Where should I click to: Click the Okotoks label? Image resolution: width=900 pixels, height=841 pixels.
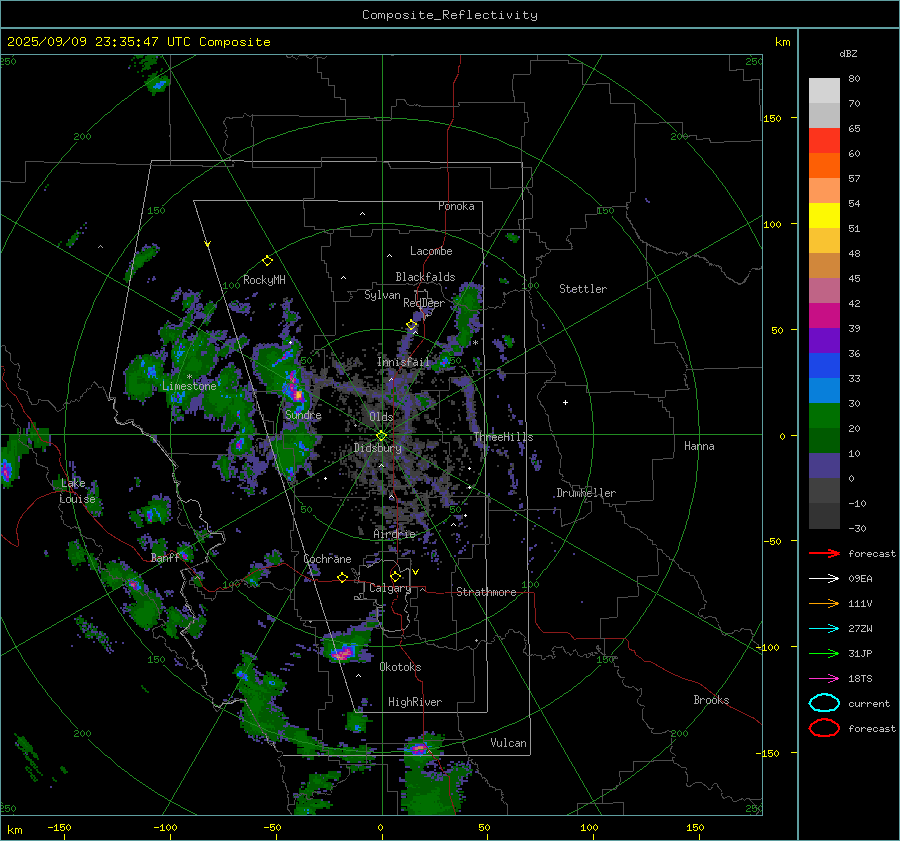400,667
